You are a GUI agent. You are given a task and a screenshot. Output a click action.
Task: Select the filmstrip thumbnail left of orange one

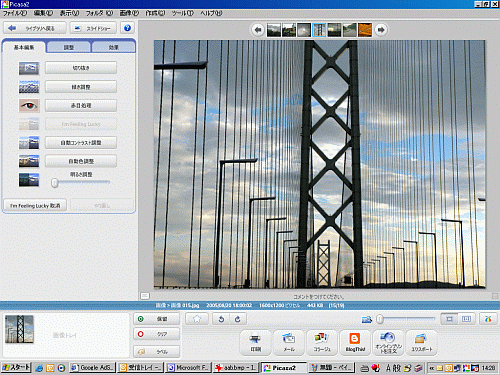[350, 30]
